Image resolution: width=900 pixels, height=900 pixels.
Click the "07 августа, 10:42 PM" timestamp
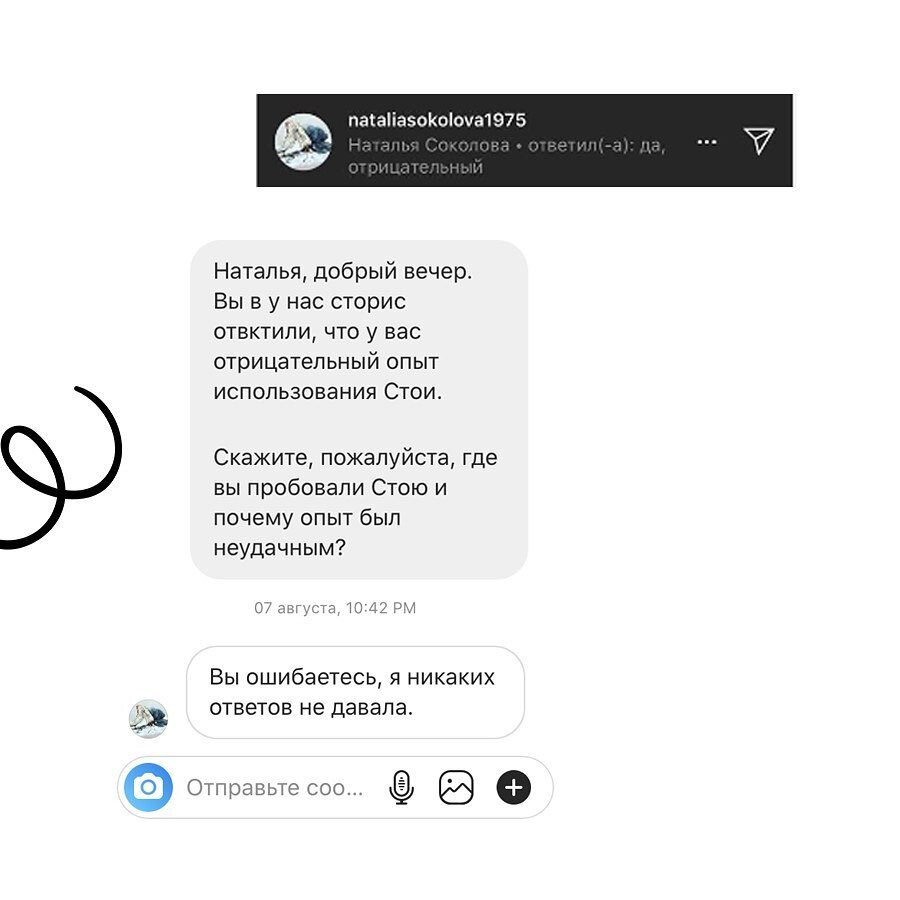(335, 608)
